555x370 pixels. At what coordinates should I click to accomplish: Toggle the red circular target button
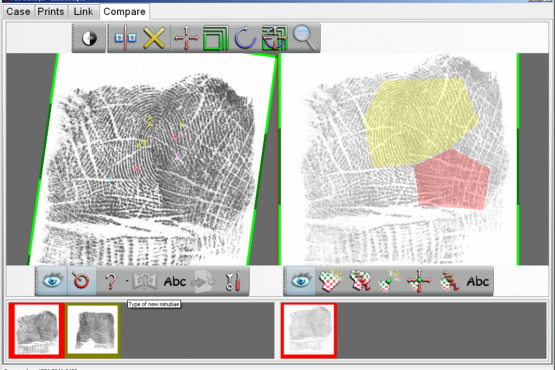tap(81, 281)
